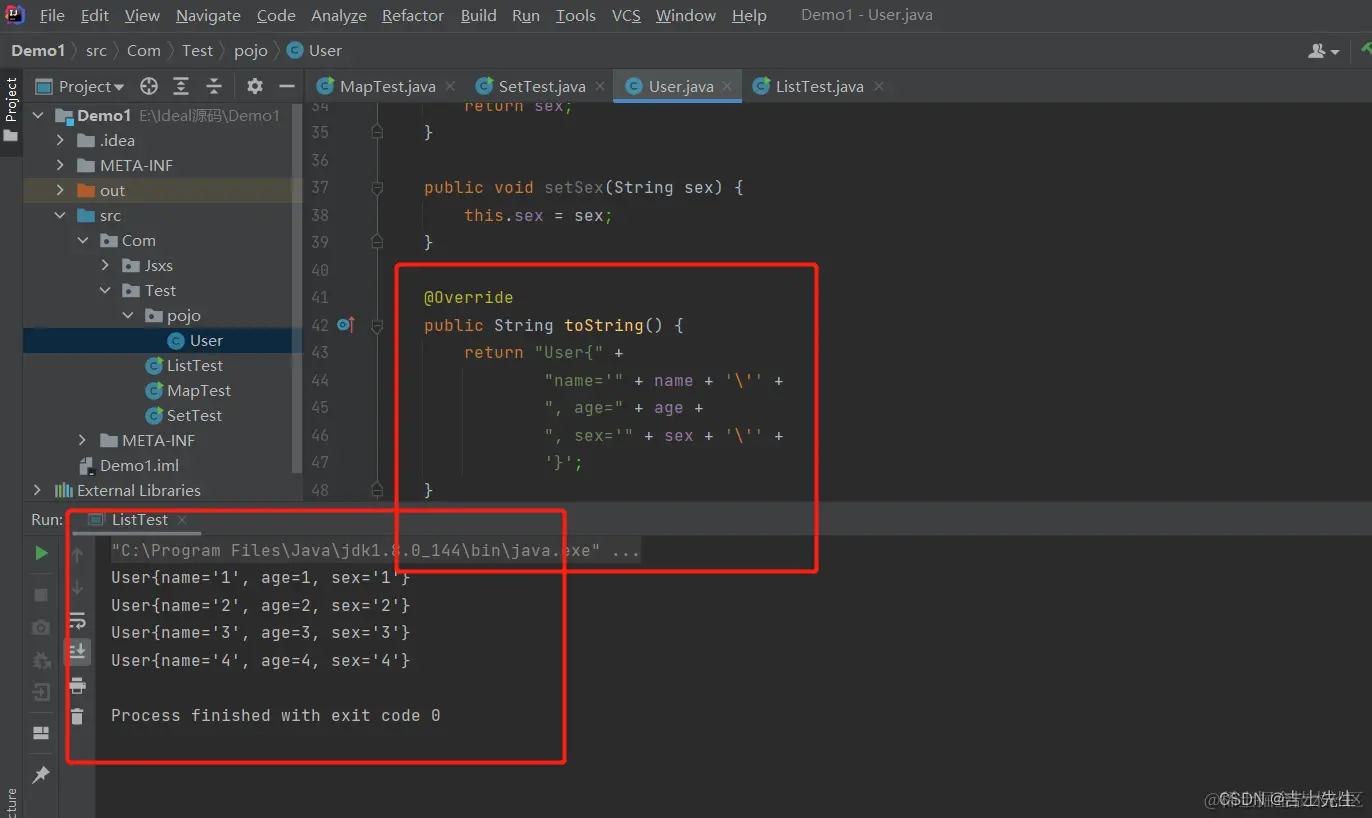The width and height of the screenshot is (1372, 818).
Task: Click the bug-shaped debugger icon in the Run toolbar
Action: (x=41, y=661)
